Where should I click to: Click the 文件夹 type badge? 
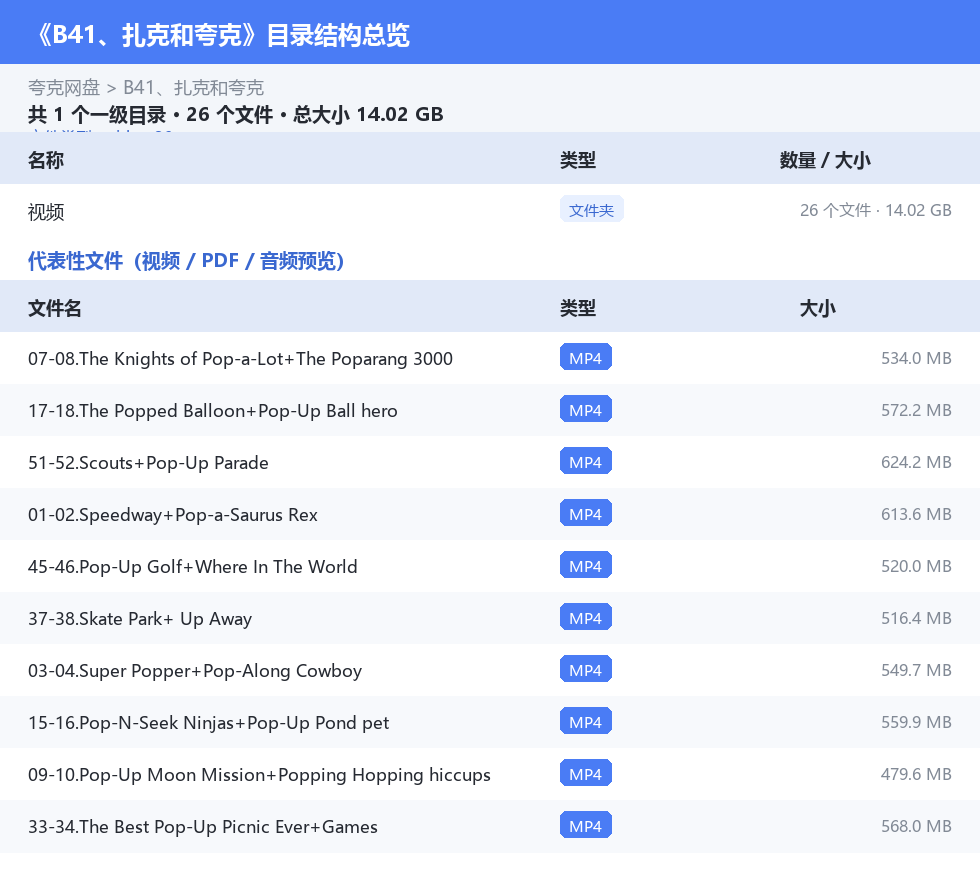pos(591,210)
